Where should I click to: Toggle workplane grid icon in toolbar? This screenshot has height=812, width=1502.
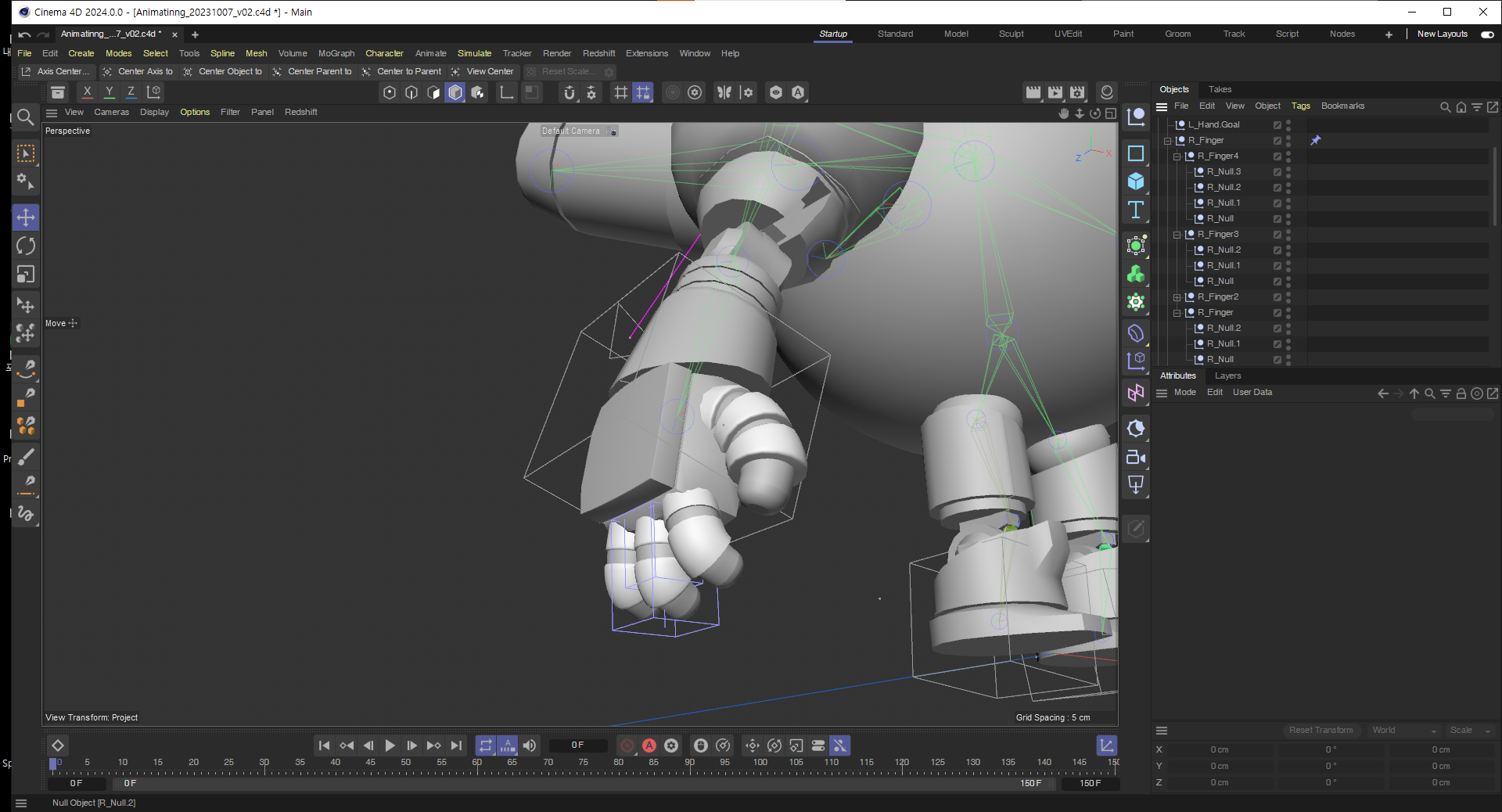[x=621, y=92]
